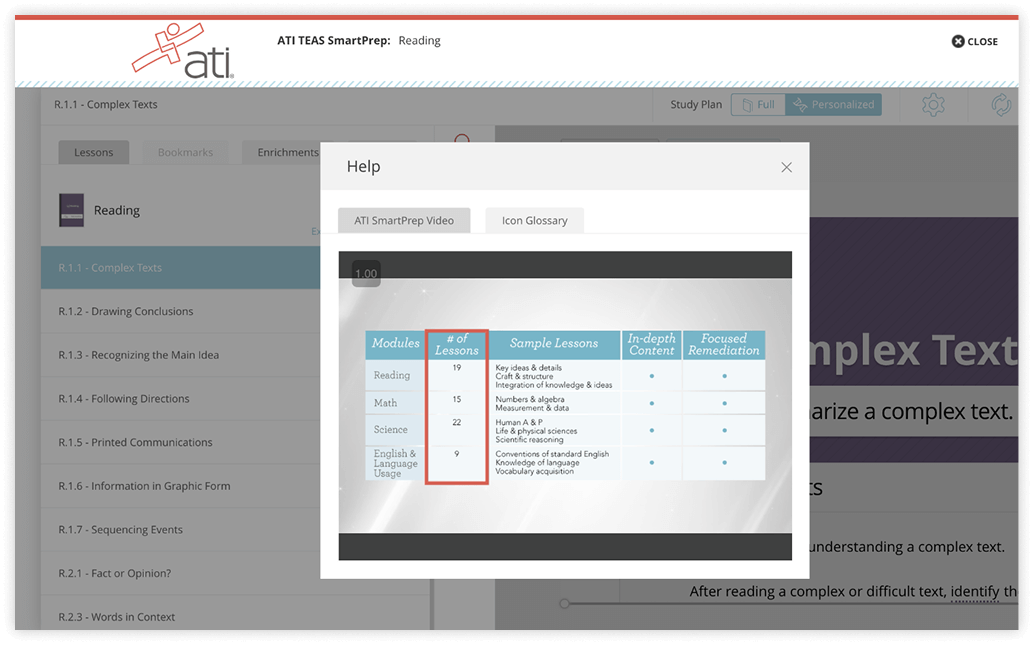Screen dimensions: 1034x645
Task: Open the settings gear icon
Action: (x=933, y=105)
